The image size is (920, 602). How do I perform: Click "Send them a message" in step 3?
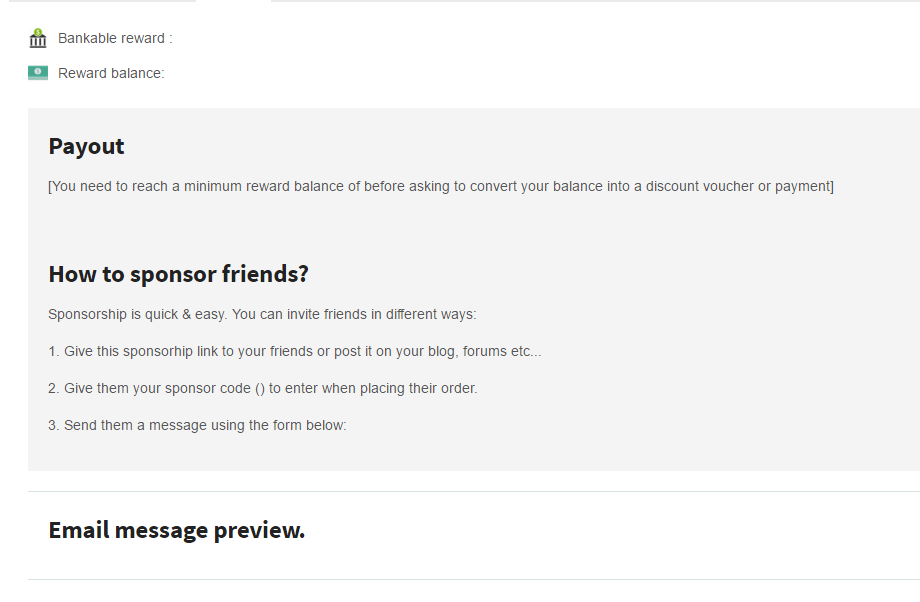point(127,425)
